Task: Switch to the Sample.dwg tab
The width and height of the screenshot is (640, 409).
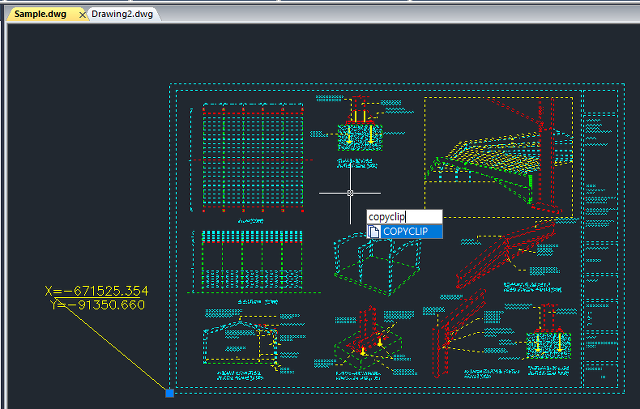Action: [x=42, y=15]
